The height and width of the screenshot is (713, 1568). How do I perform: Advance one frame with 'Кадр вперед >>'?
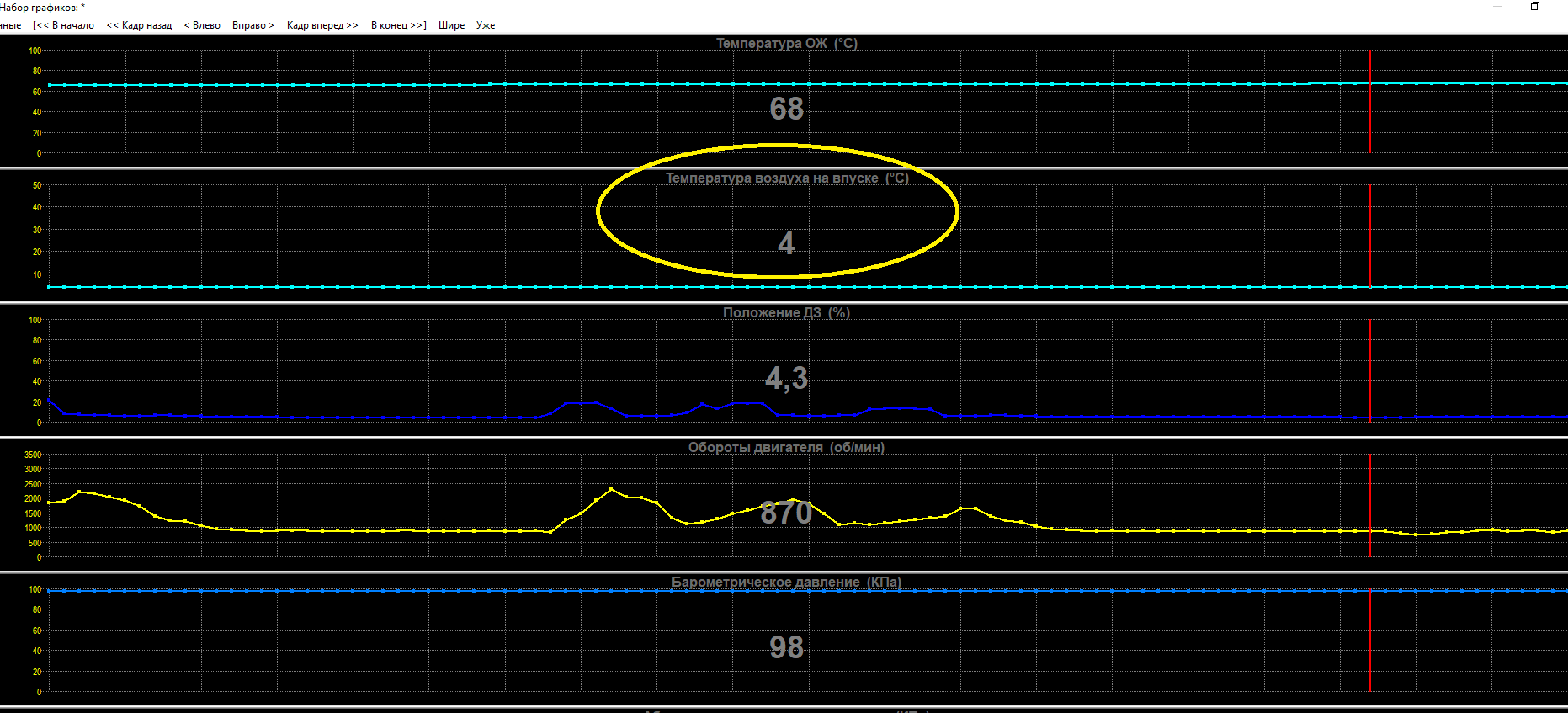322,25
